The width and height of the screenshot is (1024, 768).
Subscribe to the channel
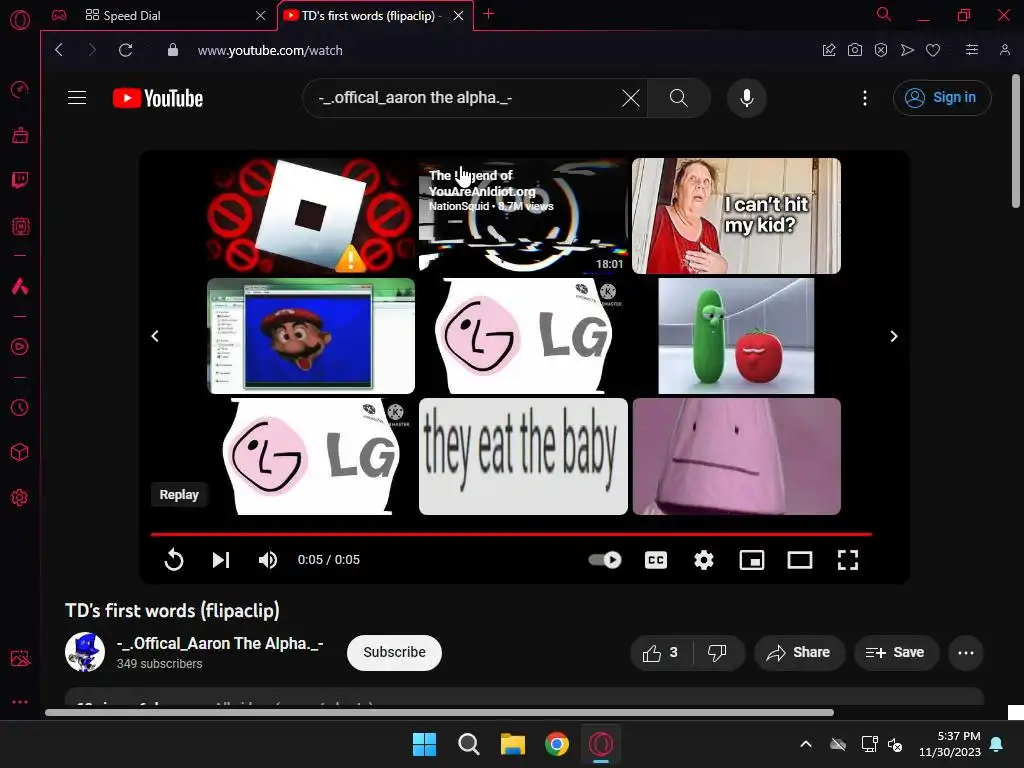click(x=394, y=652)
